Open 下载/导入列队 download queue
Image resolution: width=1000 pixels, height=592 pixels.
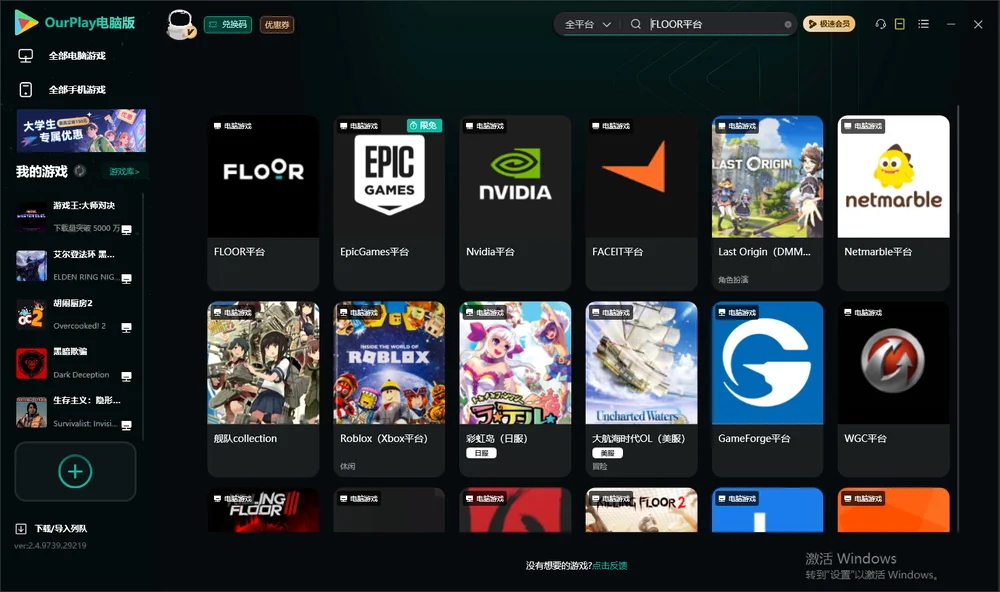[52, 529]
